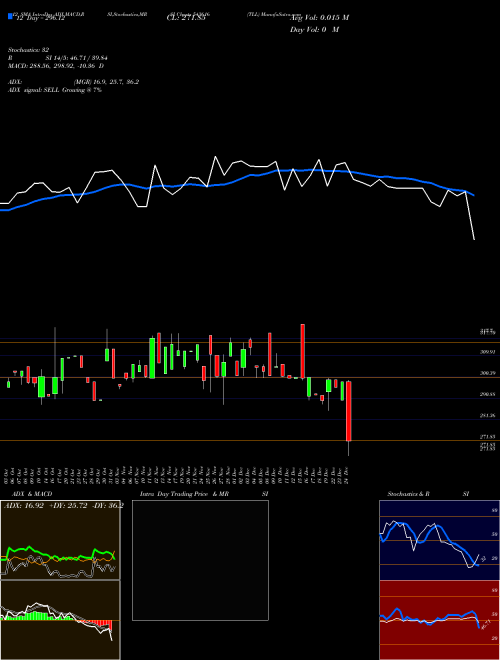500x660 pixels.
Task: Select the last long red candlestick
Action: click(348, 411)
